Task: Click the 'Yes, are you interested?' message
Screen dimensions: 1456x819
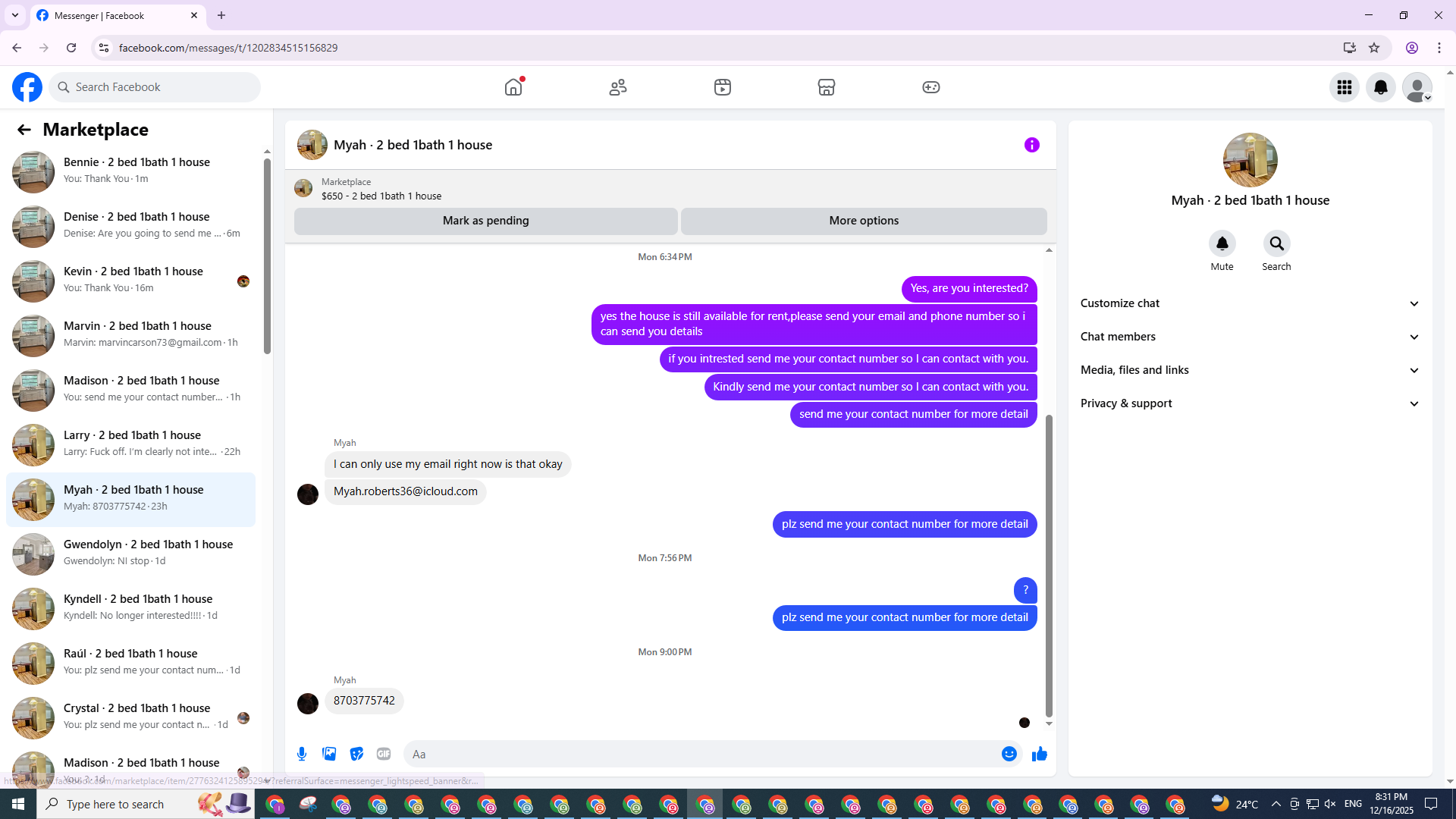Action: 969,288
